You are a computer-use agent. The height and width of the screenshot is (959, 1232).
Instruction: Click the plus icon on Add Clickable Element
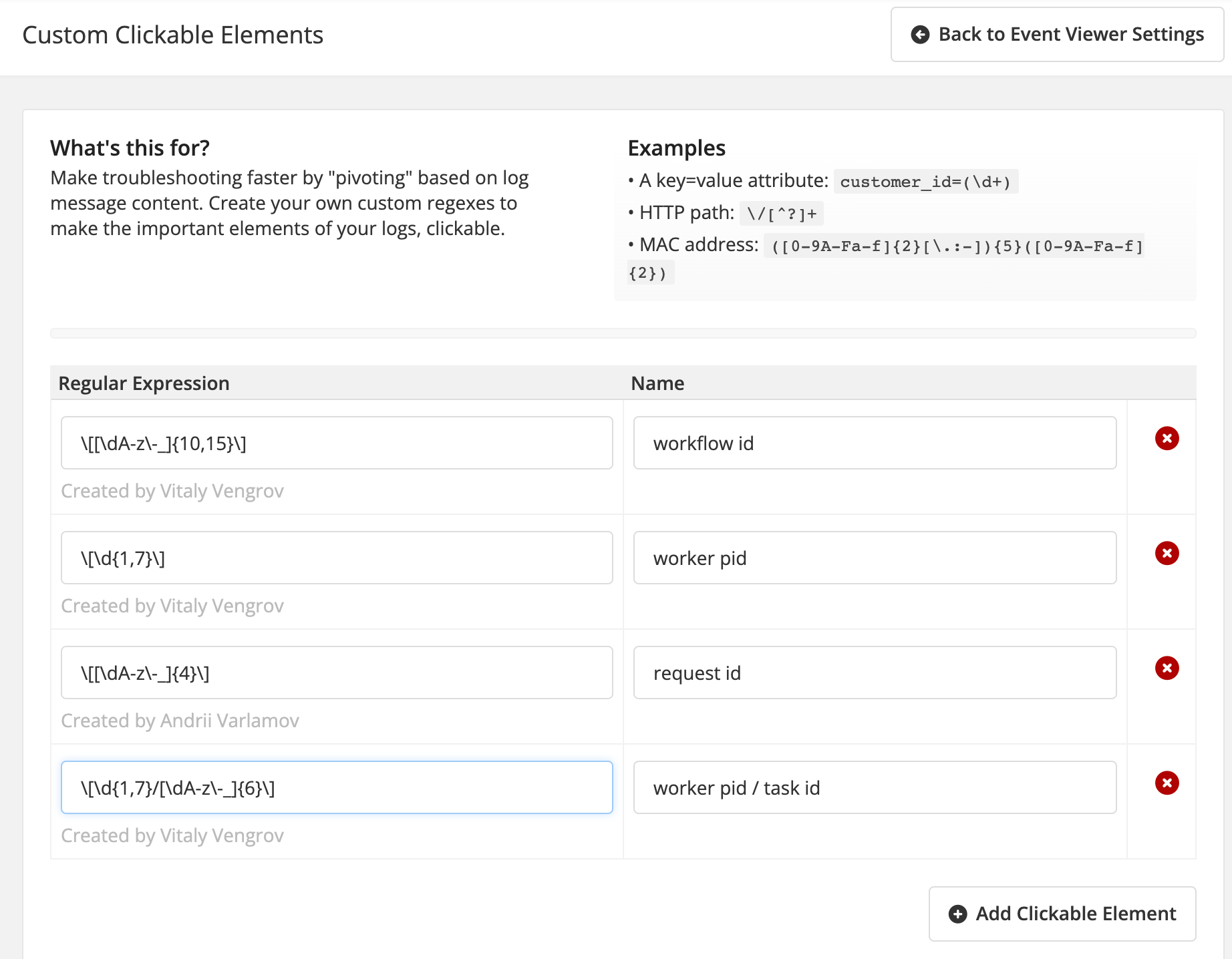[x=957, y=914]
